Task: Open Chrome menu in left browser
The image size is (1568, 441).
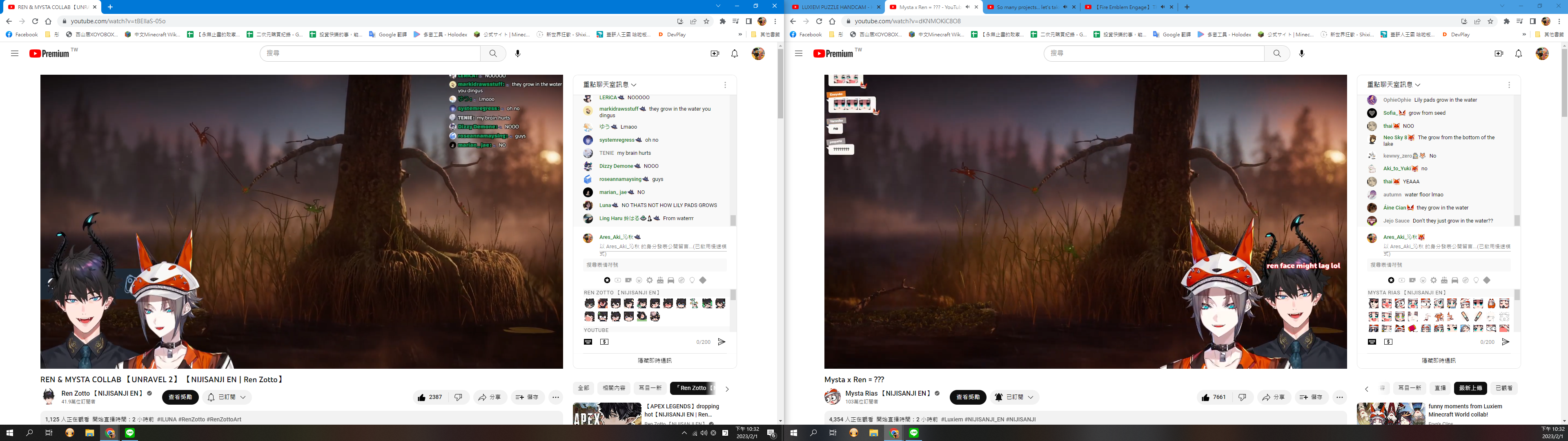Action: 775,21
